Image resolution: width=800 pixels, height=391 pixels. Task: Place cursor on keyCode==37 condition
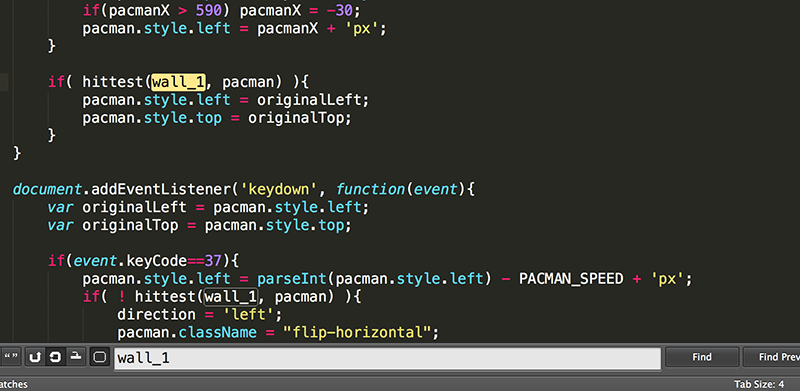click(x=173, y=261)
